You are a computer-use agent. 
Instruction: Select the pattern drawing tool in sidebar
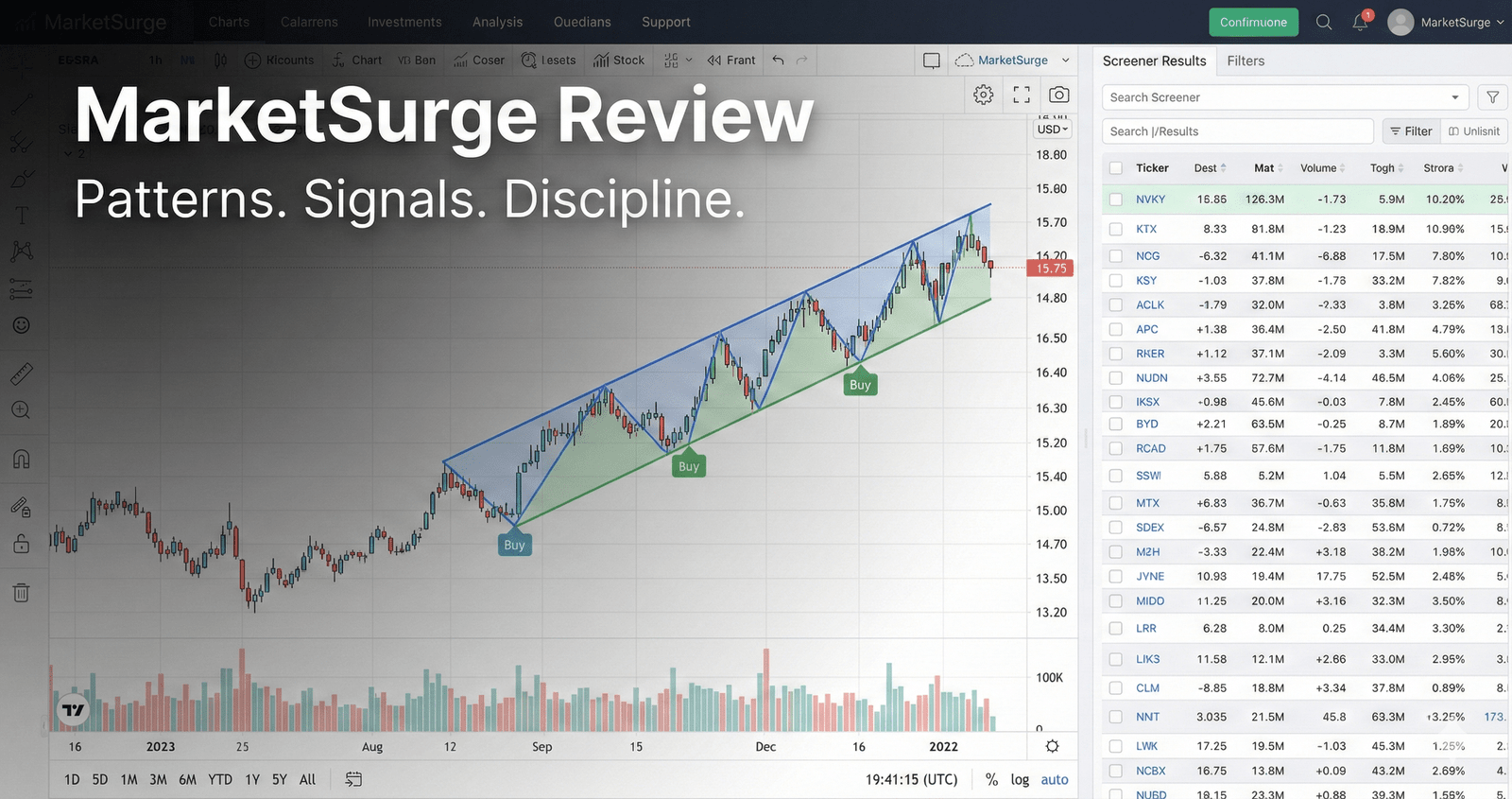[21, 251]
